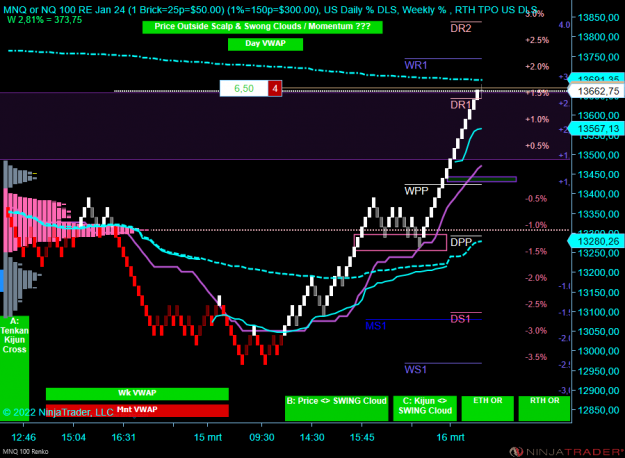Click the A: Tenkan Kijun Cross panel

pos(14,367)
